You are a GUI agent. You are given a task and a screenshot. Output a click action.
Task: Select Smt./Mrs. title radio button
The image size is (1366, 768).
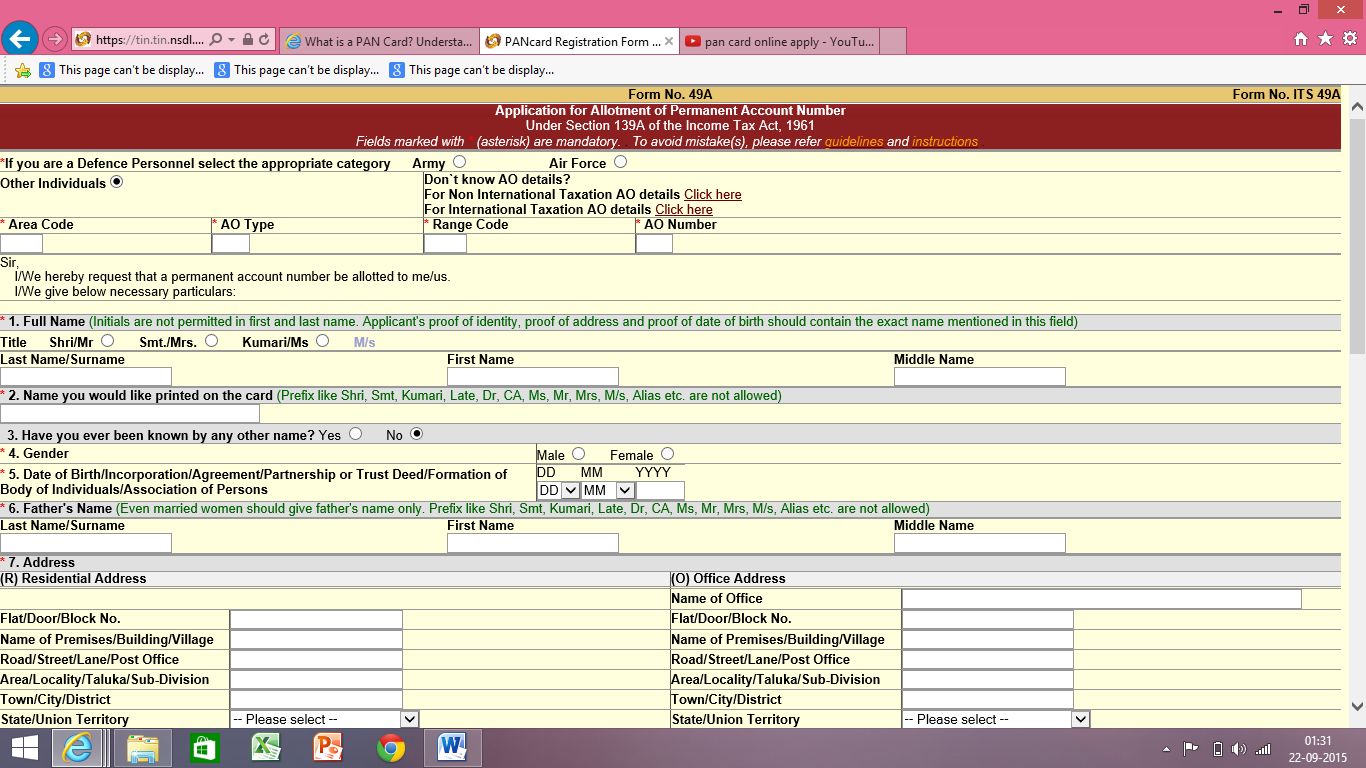point(211,341)
